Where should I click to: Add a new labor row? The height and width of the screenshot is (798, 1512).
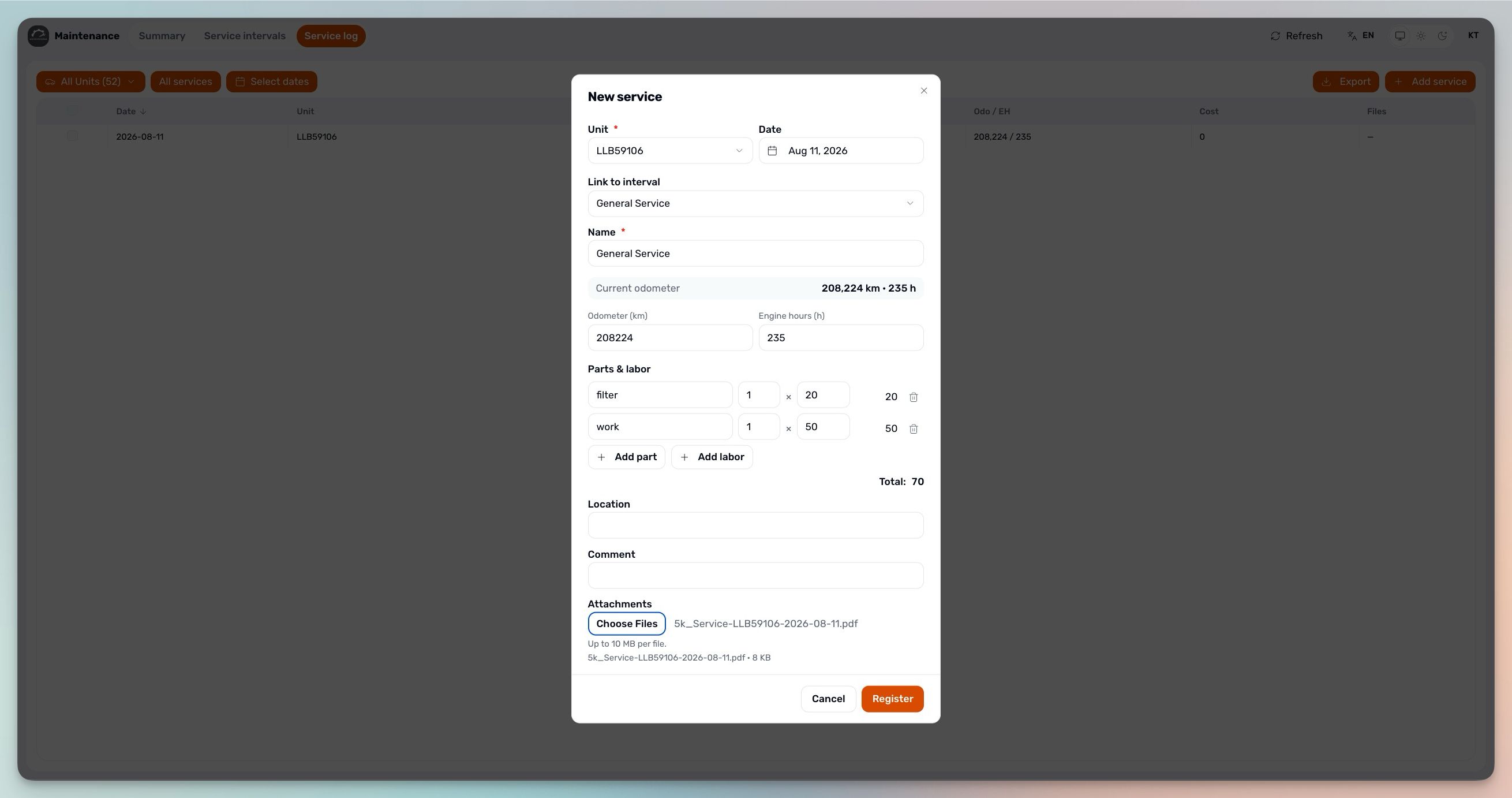712,457
